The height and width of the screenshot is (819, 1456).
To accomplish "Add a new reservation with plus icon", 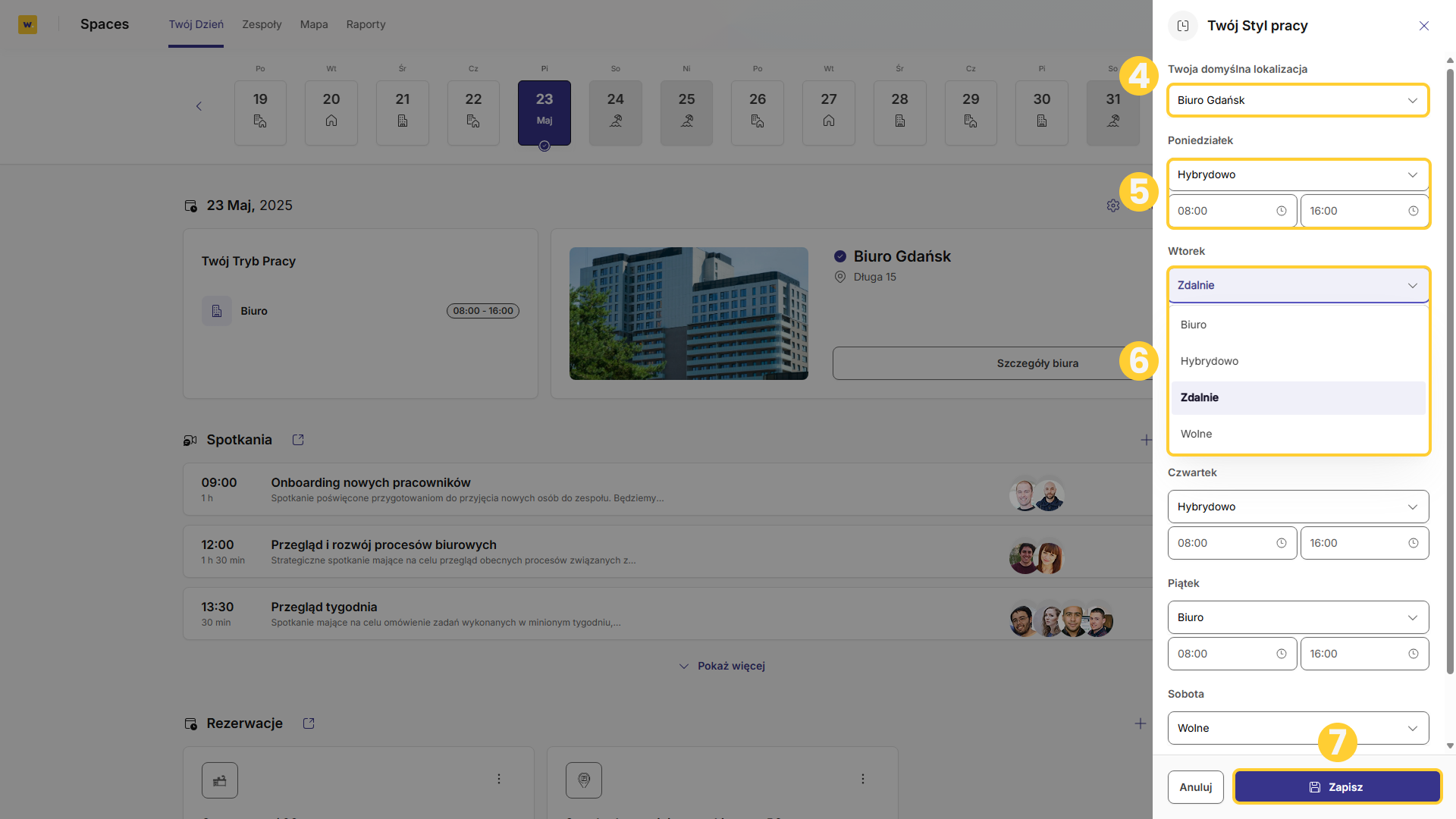I will pos(1140,723).
